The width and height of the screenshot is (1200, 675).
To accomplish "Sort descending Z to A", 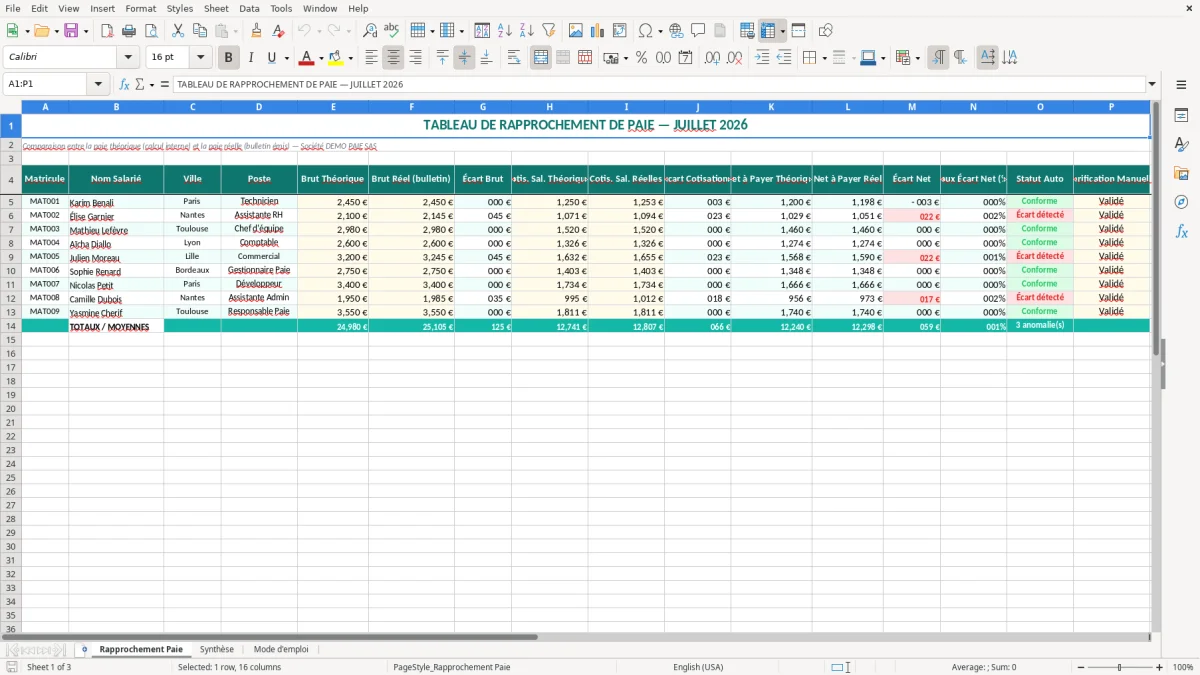I will (526, 31).
